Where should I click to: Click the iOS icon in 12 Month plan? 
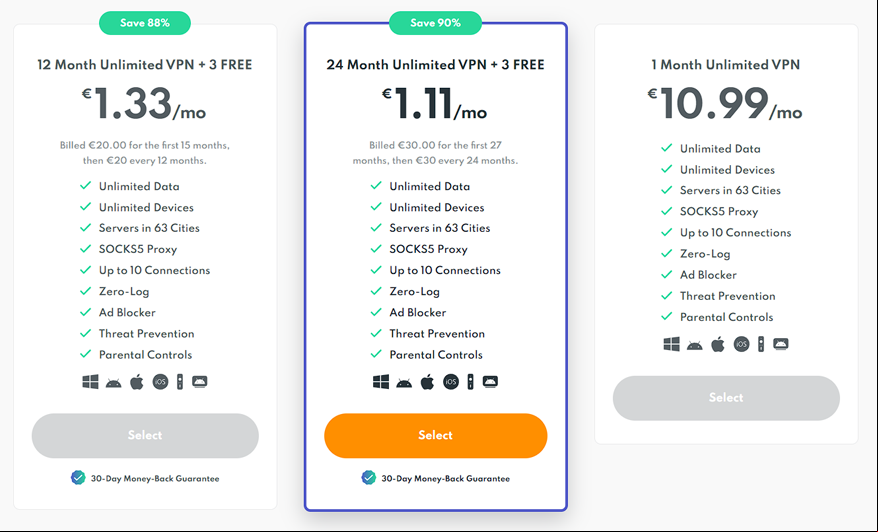click(160, 382)
